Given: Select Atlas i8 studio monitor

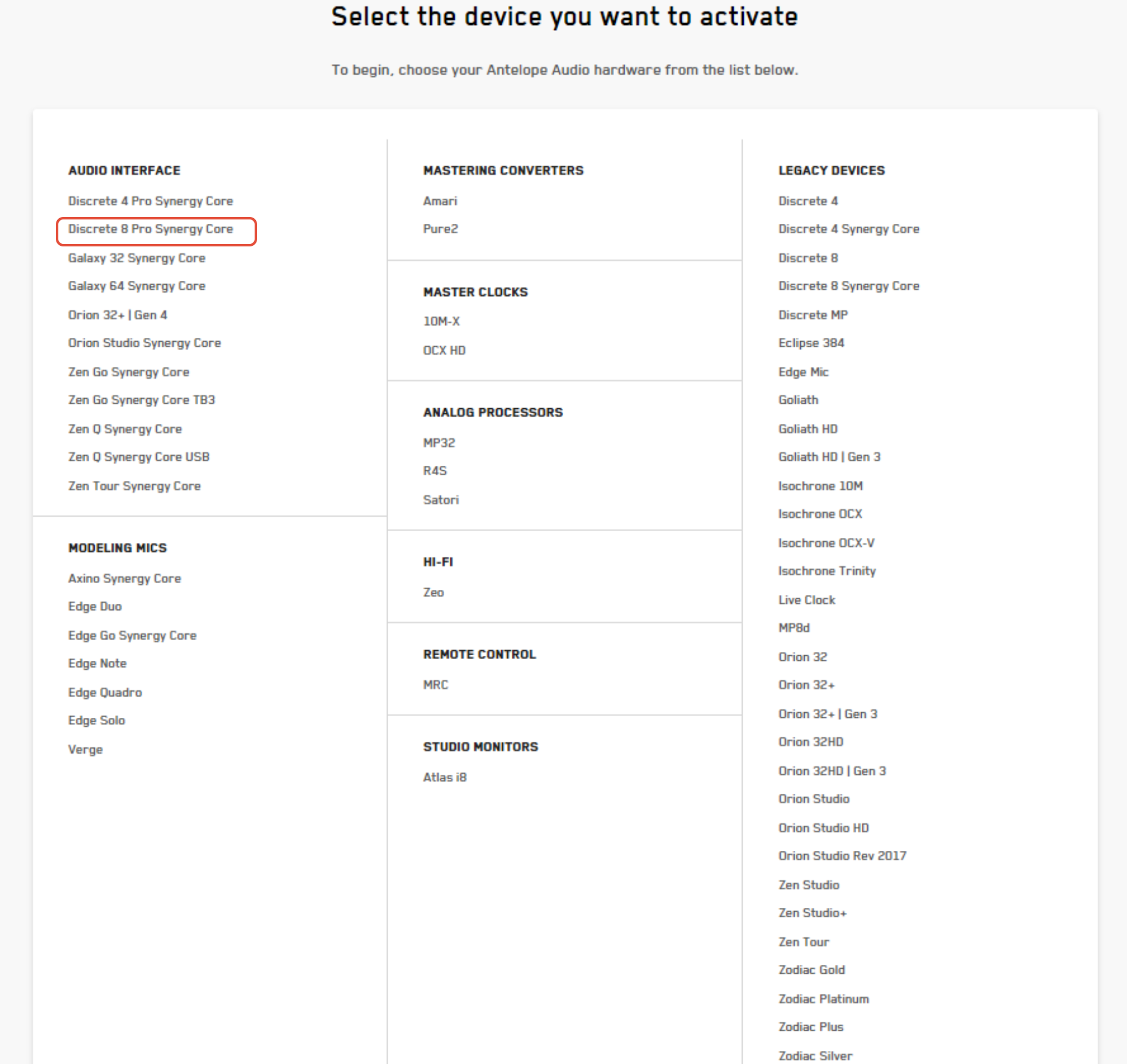Looking at the screenshot, I should [445, 777].
